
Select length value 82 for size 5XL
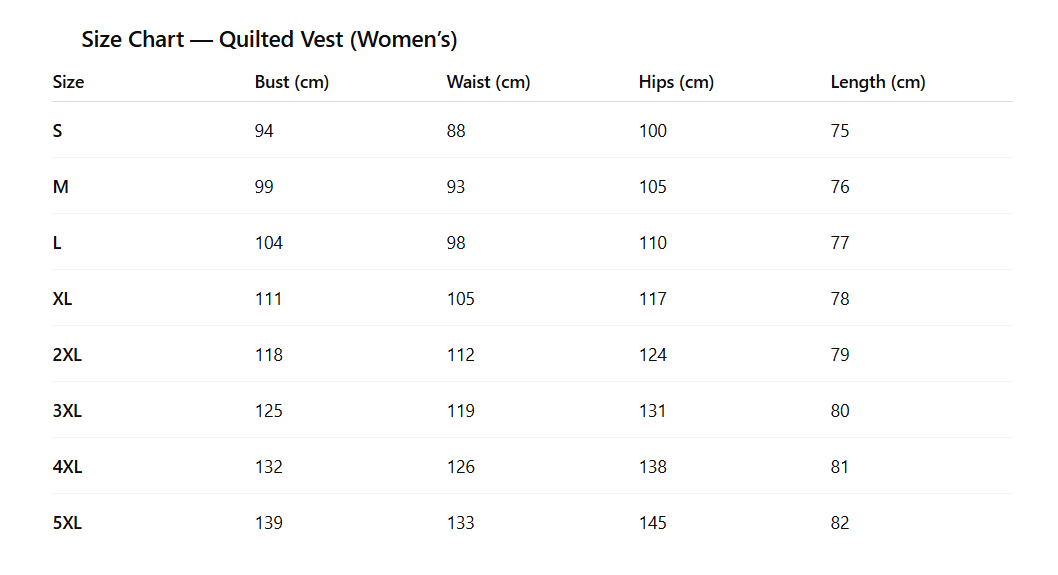tap(840, 523)
